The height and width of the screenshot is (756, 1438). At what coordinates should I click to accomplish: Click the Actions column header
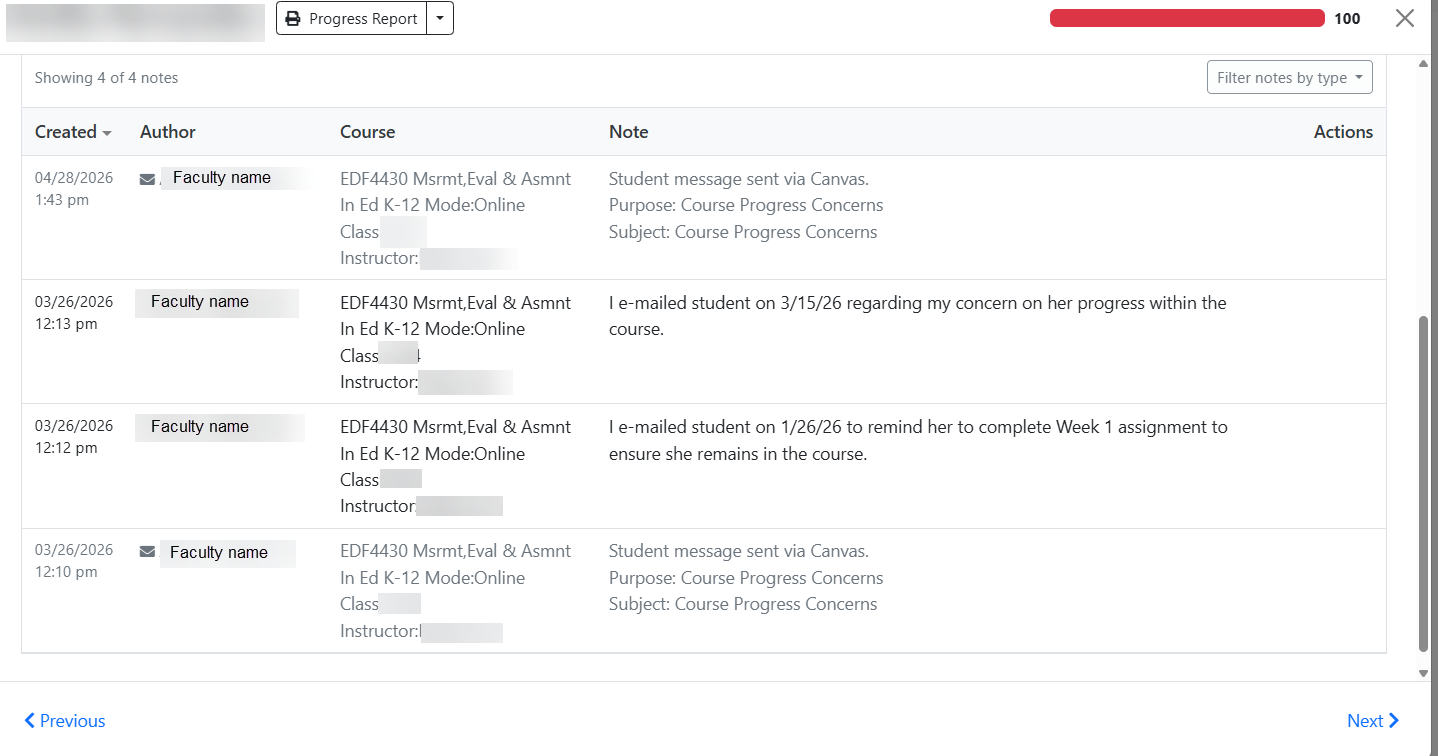[1343, 132]
